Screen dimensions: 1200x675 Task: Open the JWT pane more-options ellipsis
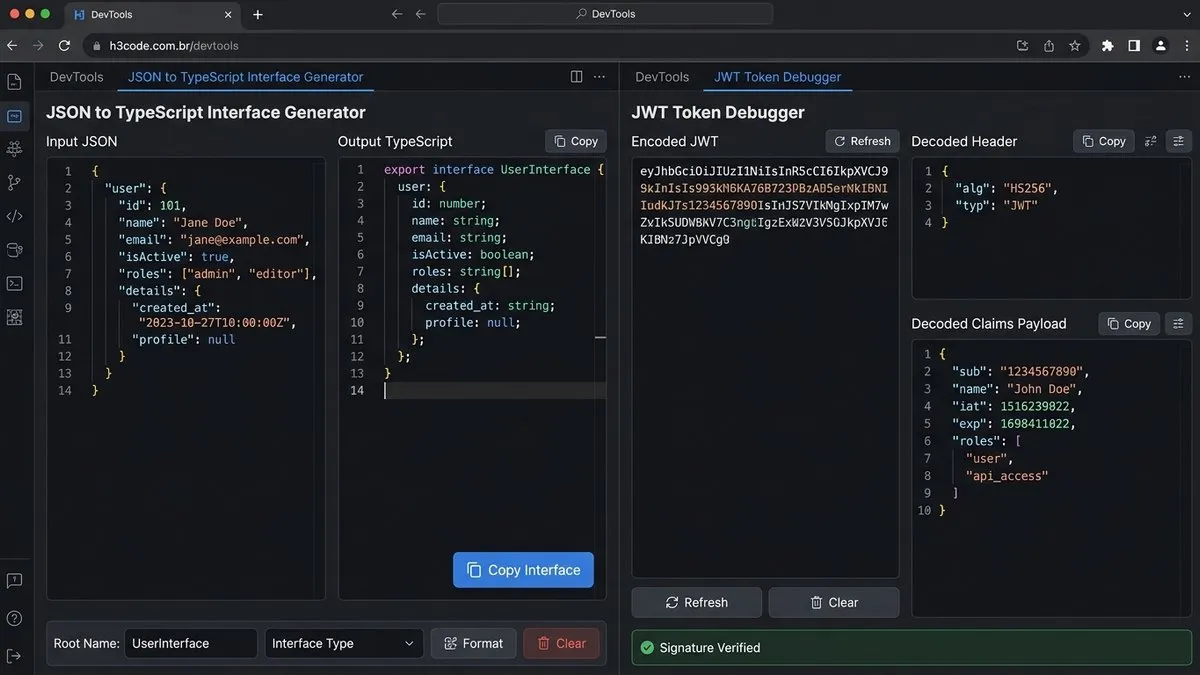1184,77
